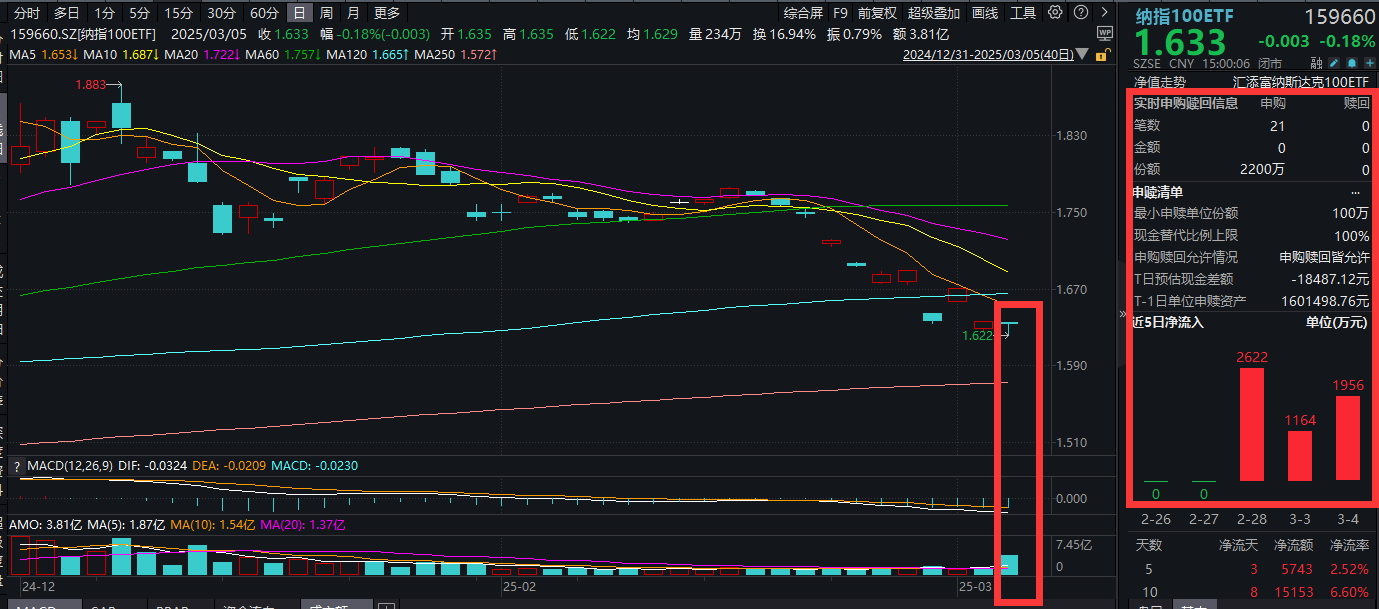Screen dimensions: 1379x609
Task: Click the 综合屏 button
Action: pos(802,12)
